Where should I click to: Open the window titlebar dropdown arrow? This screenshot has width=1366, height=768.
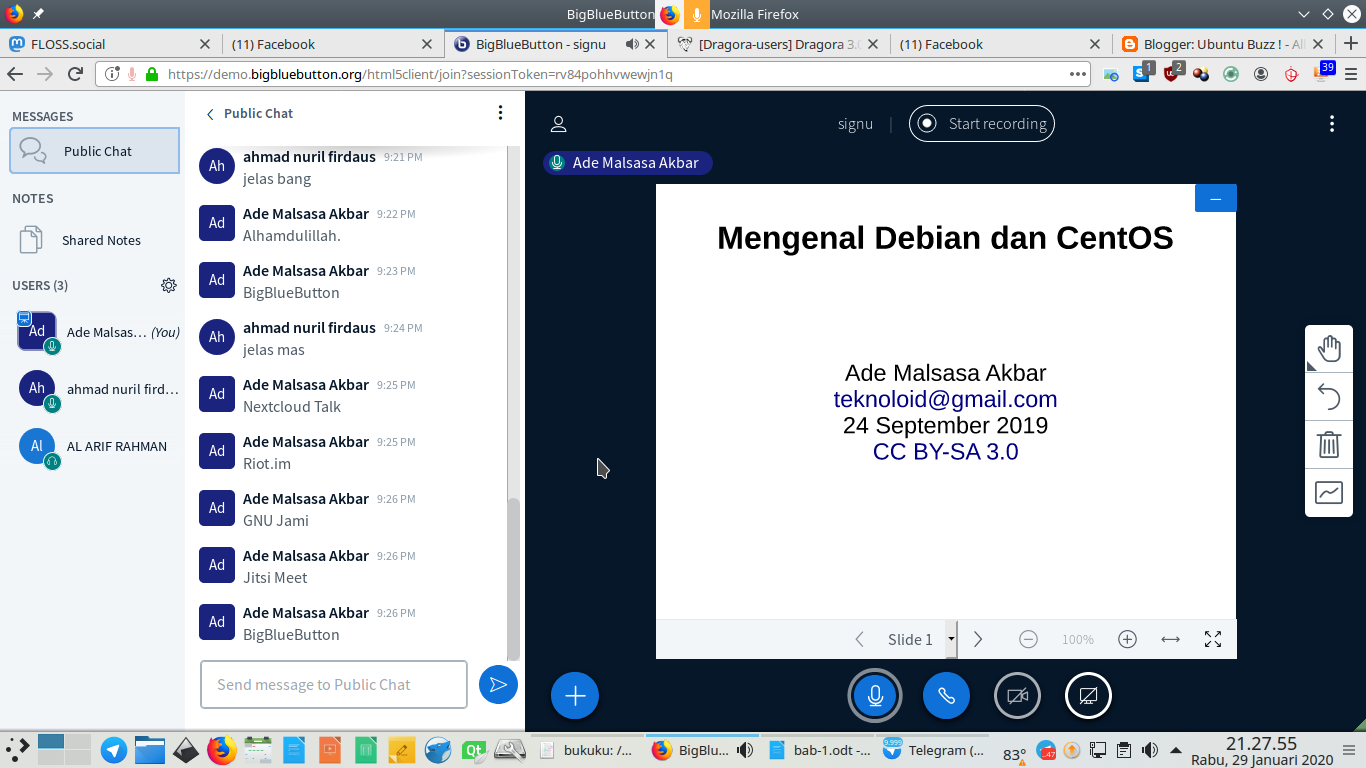coord(1303,14)
